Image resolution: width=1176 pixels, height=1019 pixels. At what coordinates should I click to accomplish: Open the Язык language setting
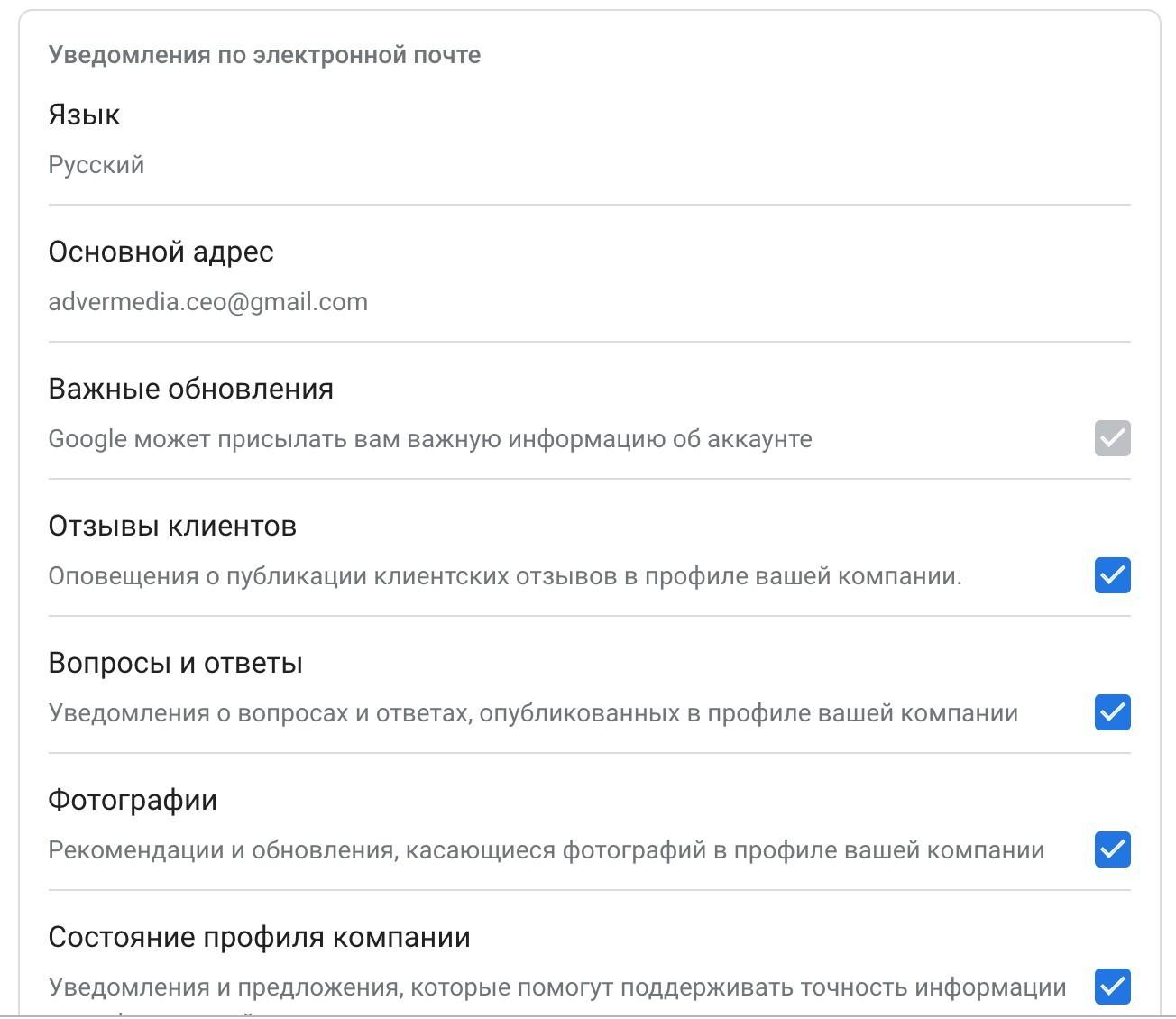[84, 115]
